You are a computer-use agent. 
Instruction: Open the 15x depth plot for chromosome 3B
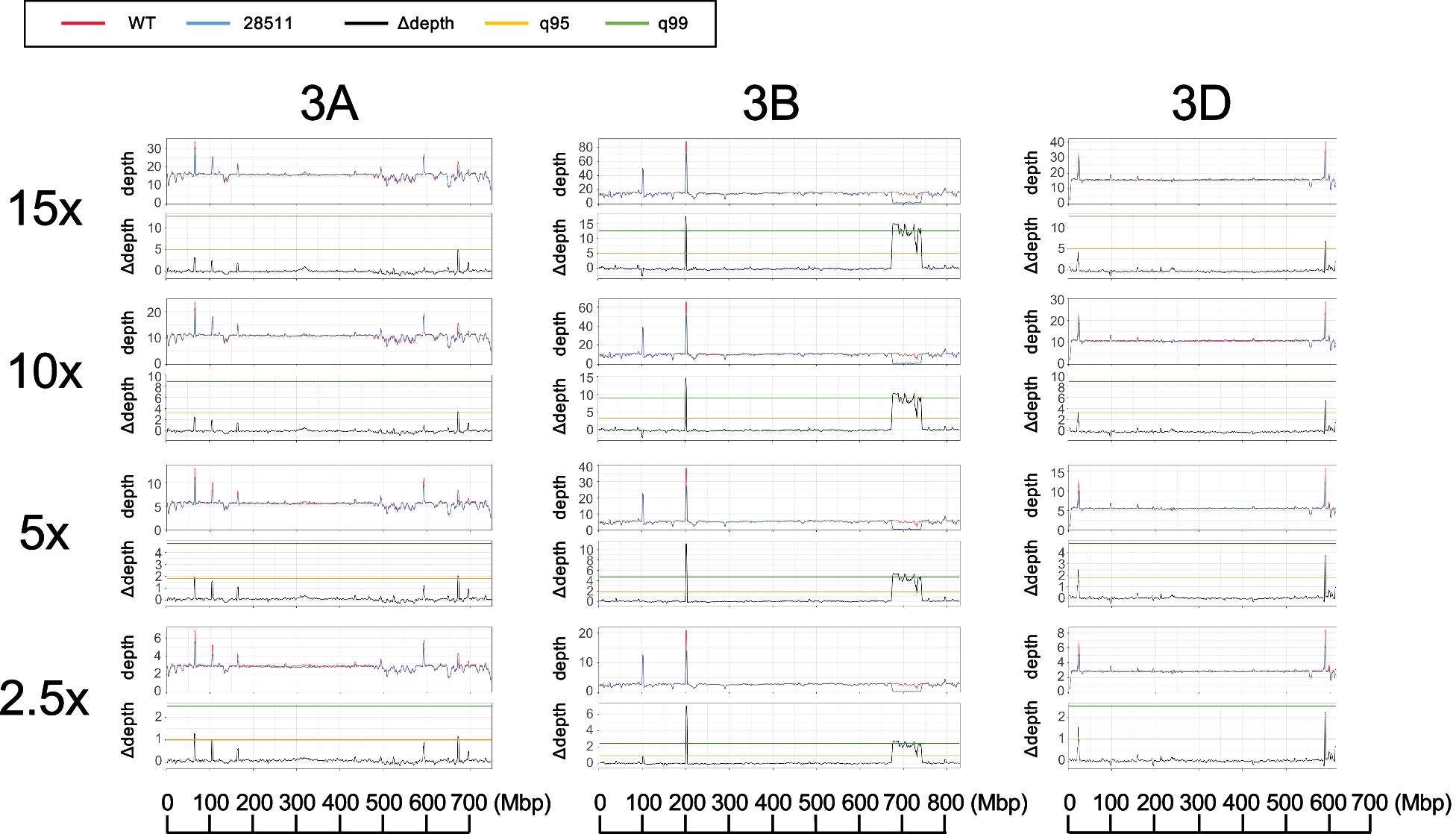click(779, 171)
